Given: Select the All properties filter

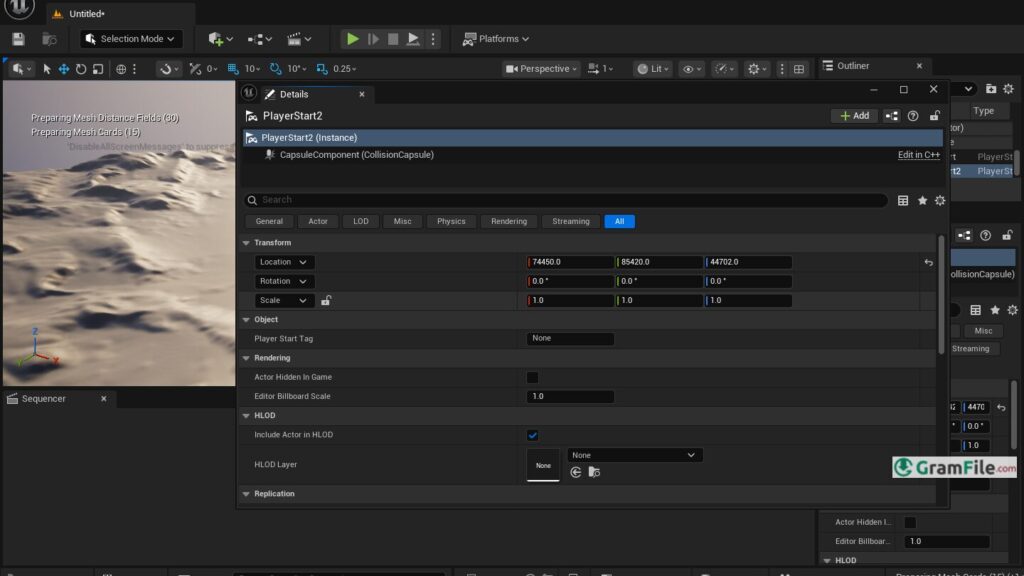Looking at the screenshot, I should pyautogui.click(x=619, y=221).
